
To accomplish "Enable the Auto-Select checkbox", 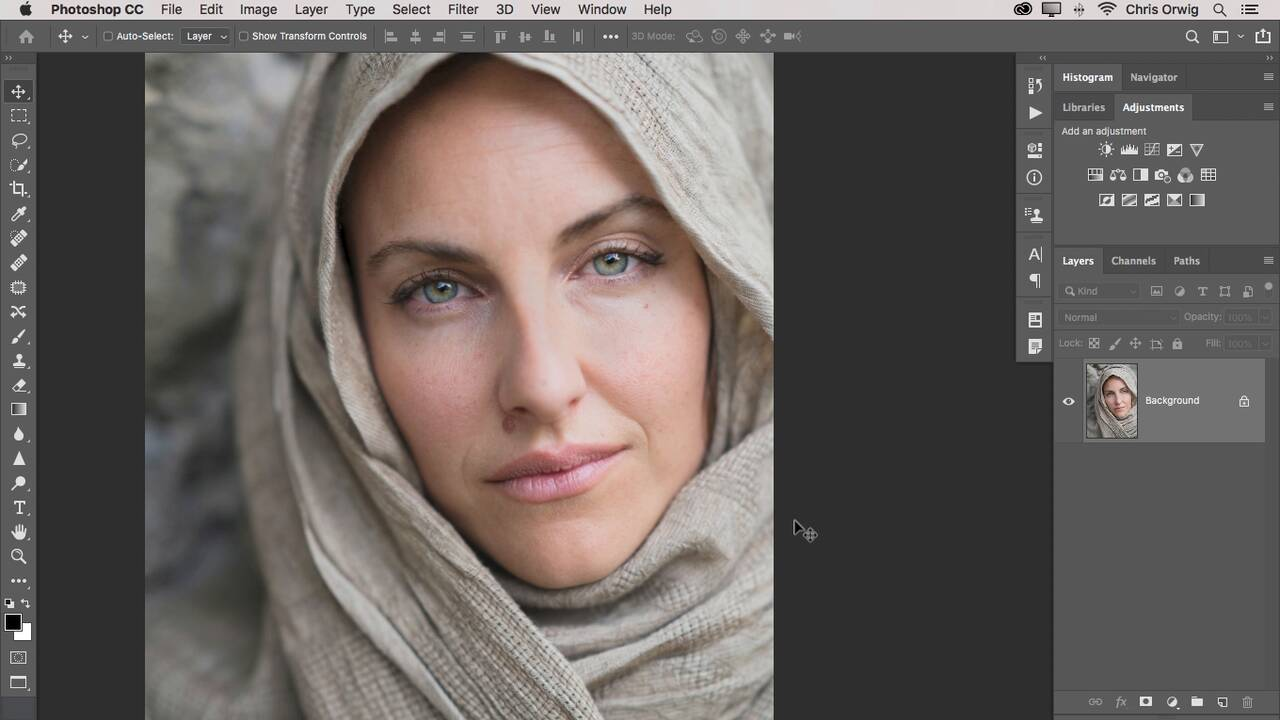I will 109,37.
